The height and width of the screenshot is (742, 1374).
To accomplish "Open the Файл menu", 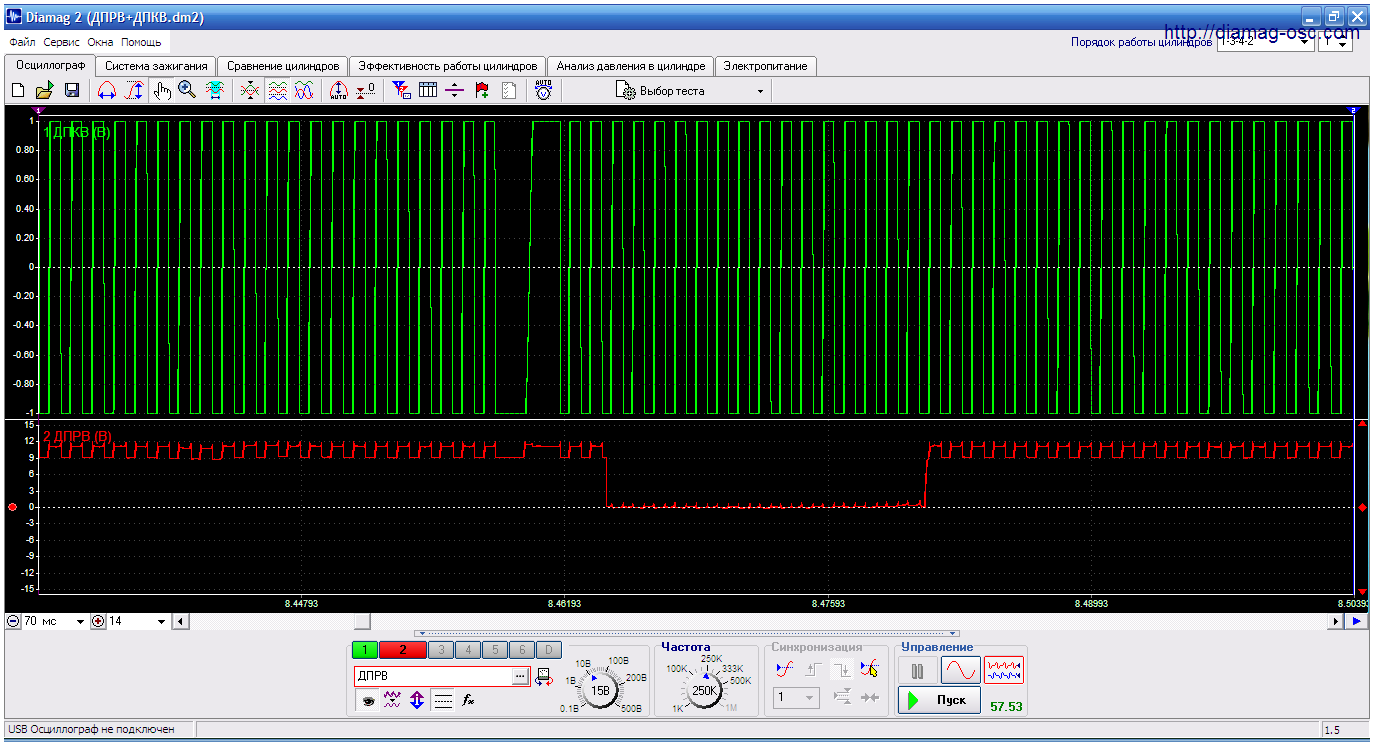I will (22, 43).
